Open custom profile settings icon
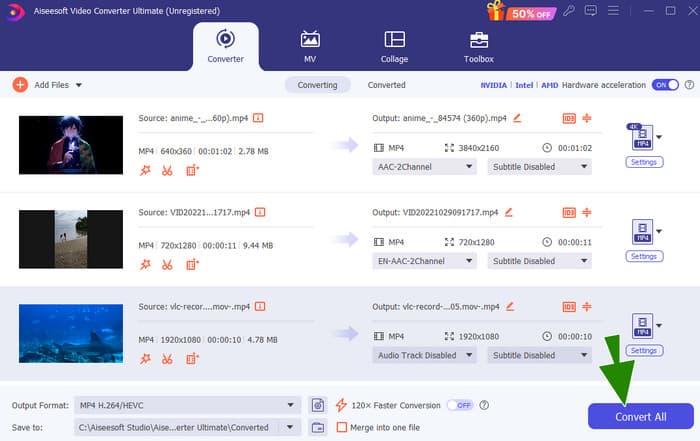Screen dimensions: 700x441 [x=318, y=405]
